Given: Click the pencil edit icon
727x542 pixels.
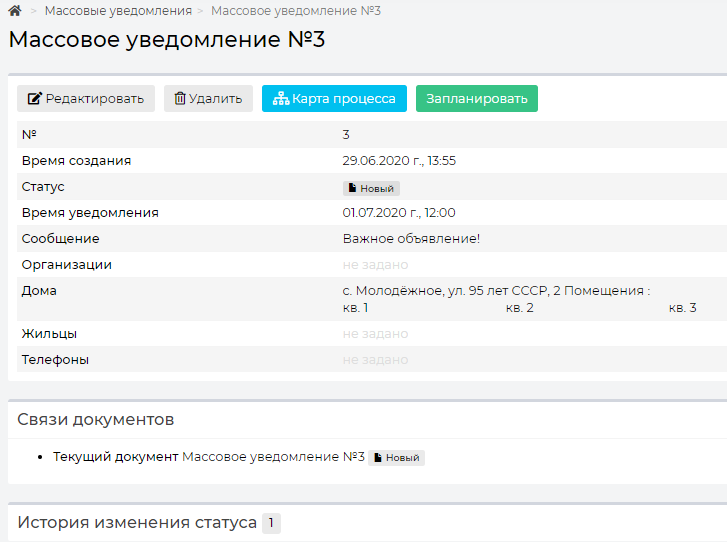Looking at the screenshot, I should pos(34,98).
